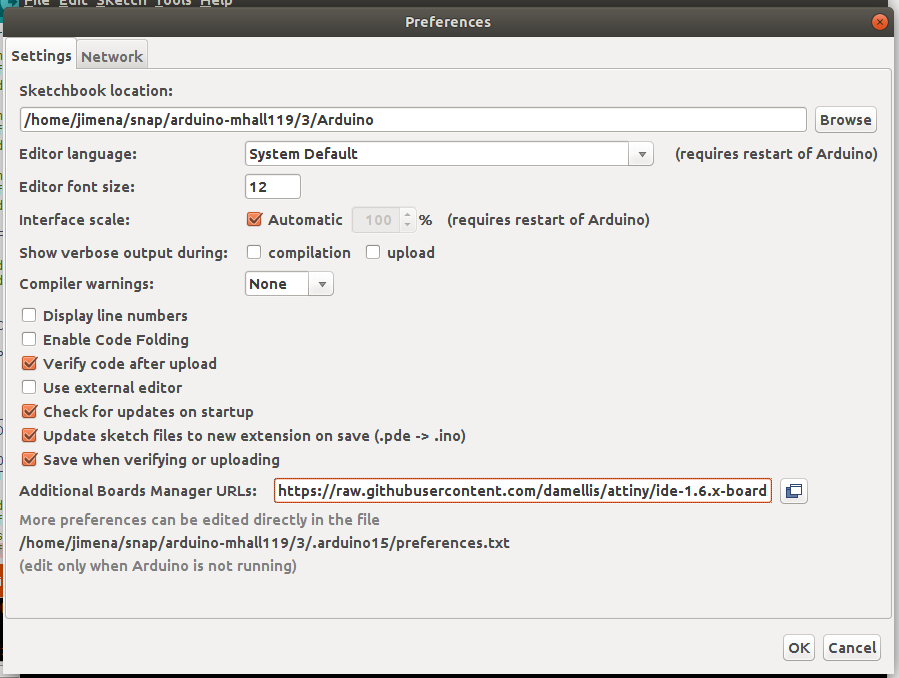This screenshot has width=899, height=678.
Task: Enable Code Folding checkbox
Action: [29, 339]
